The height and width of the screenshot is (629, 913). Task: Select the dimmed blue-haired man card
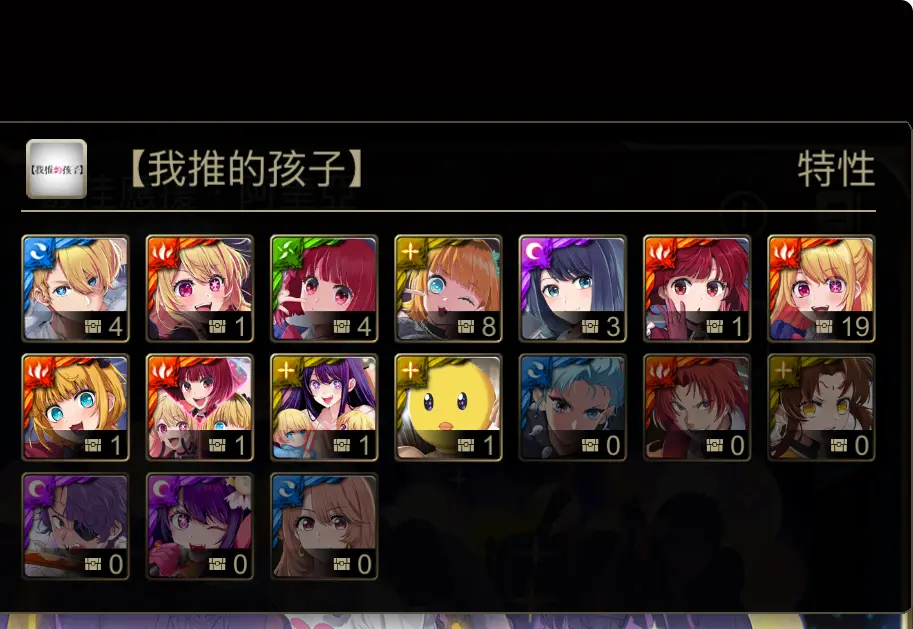572,408
